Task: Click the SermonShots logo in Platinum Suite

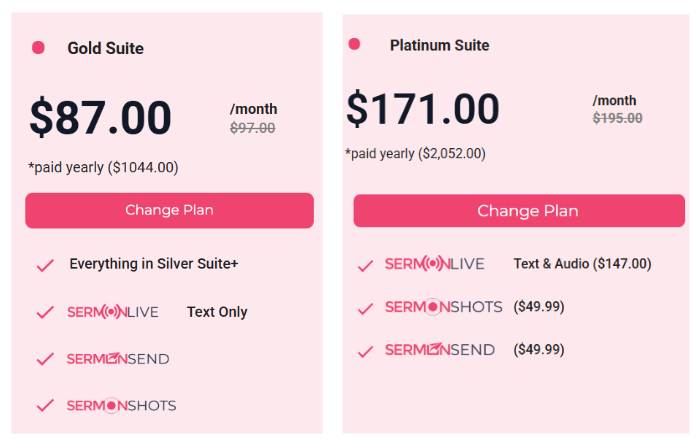Action: (x=444, y=307)
